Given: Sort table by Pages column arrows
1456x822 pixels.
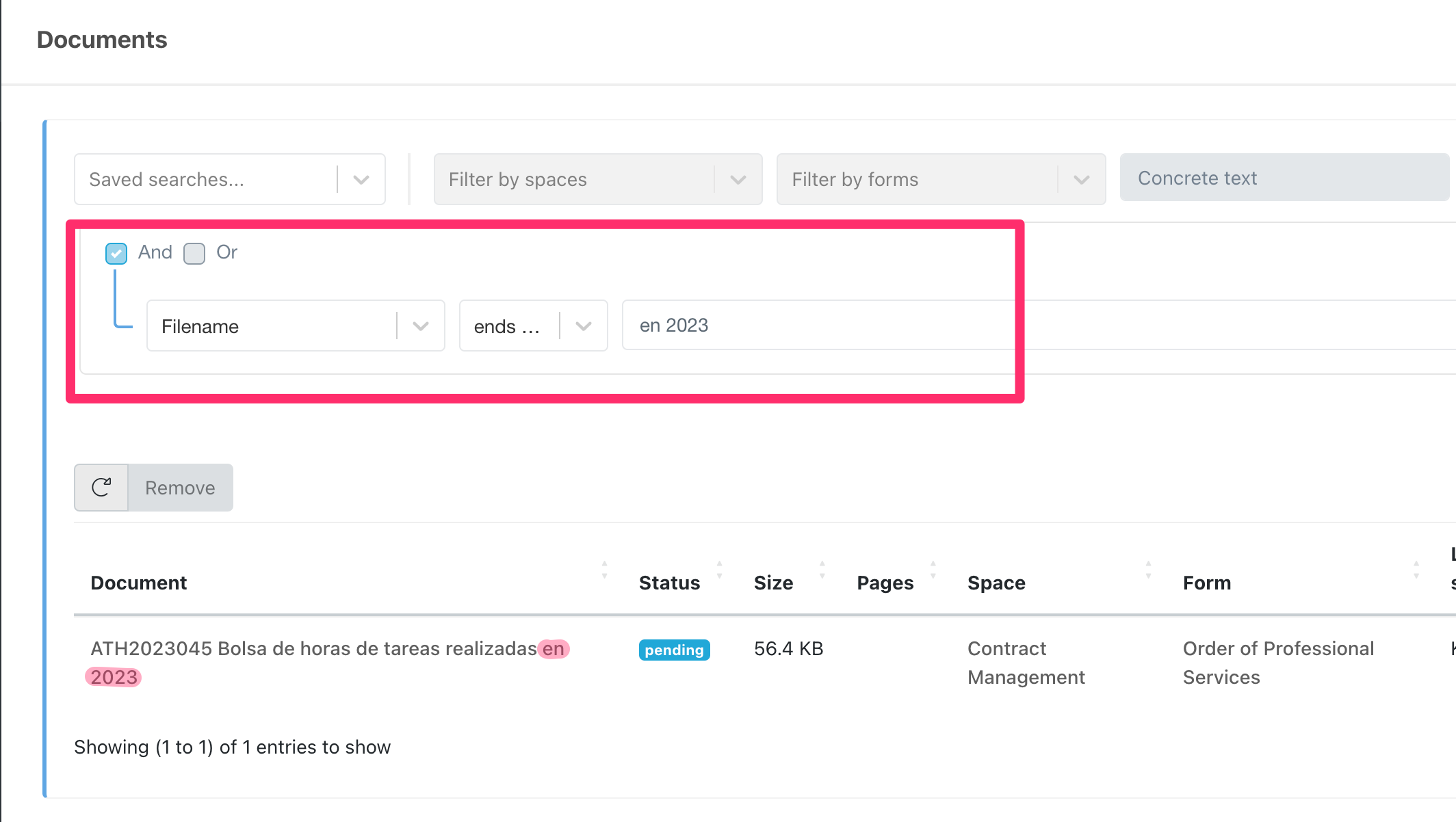Looking at the screenshot, I should pyautogui.click(x=933, y=570).
